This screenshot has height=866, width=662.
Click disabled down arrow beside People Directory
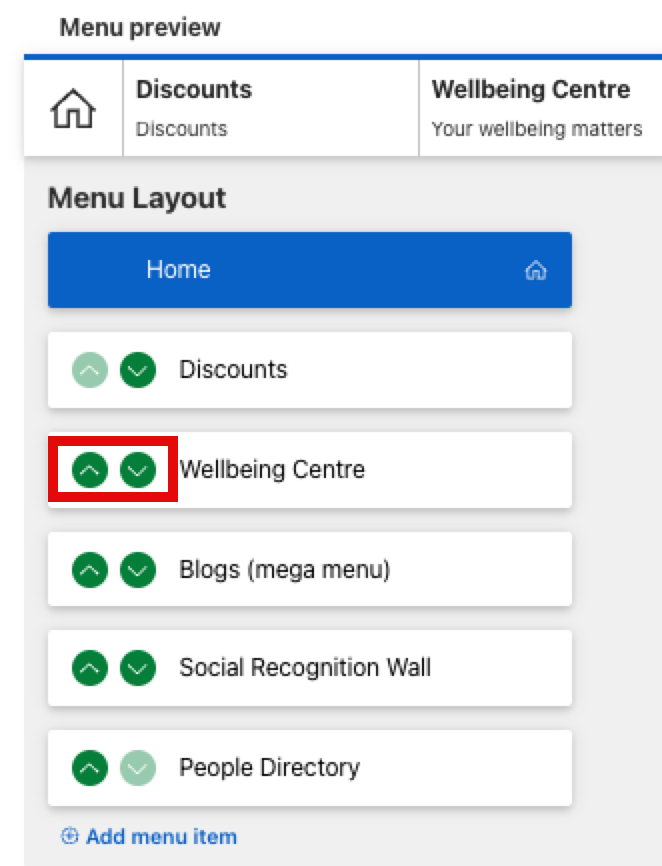tap(138, 768)
